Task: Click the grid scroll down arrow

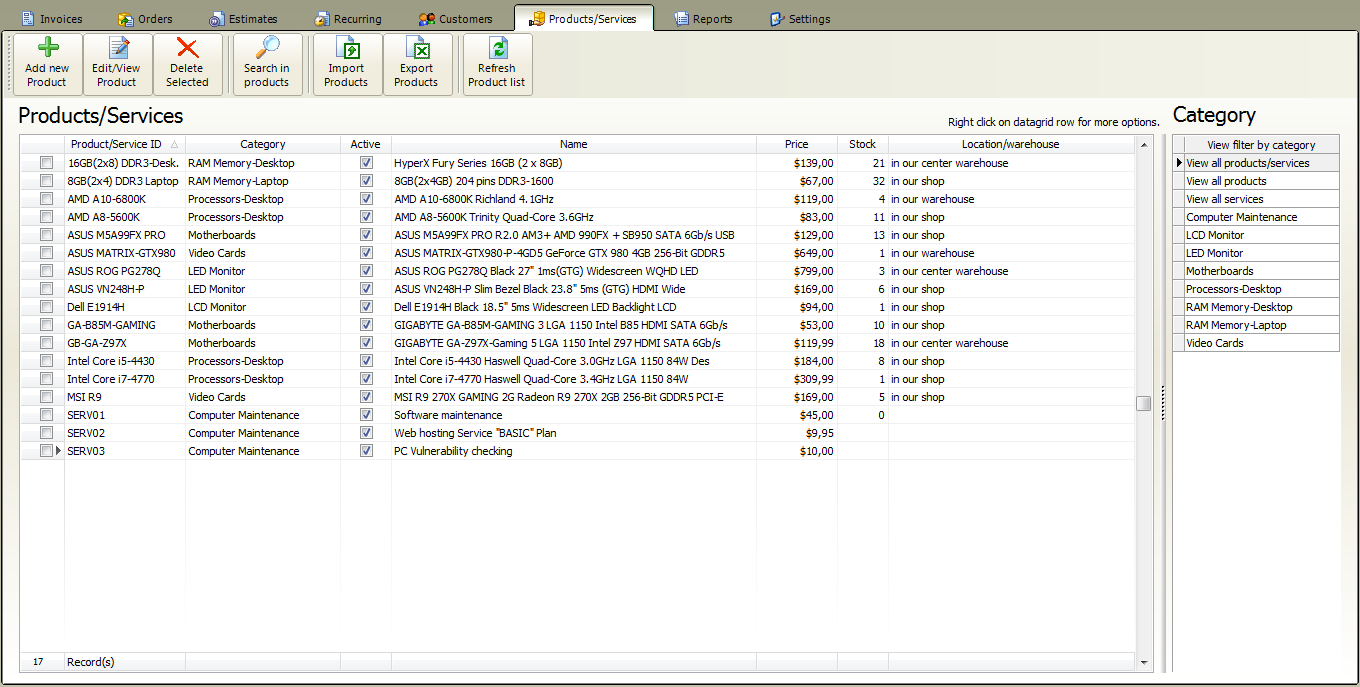Action: [1144, 662]
